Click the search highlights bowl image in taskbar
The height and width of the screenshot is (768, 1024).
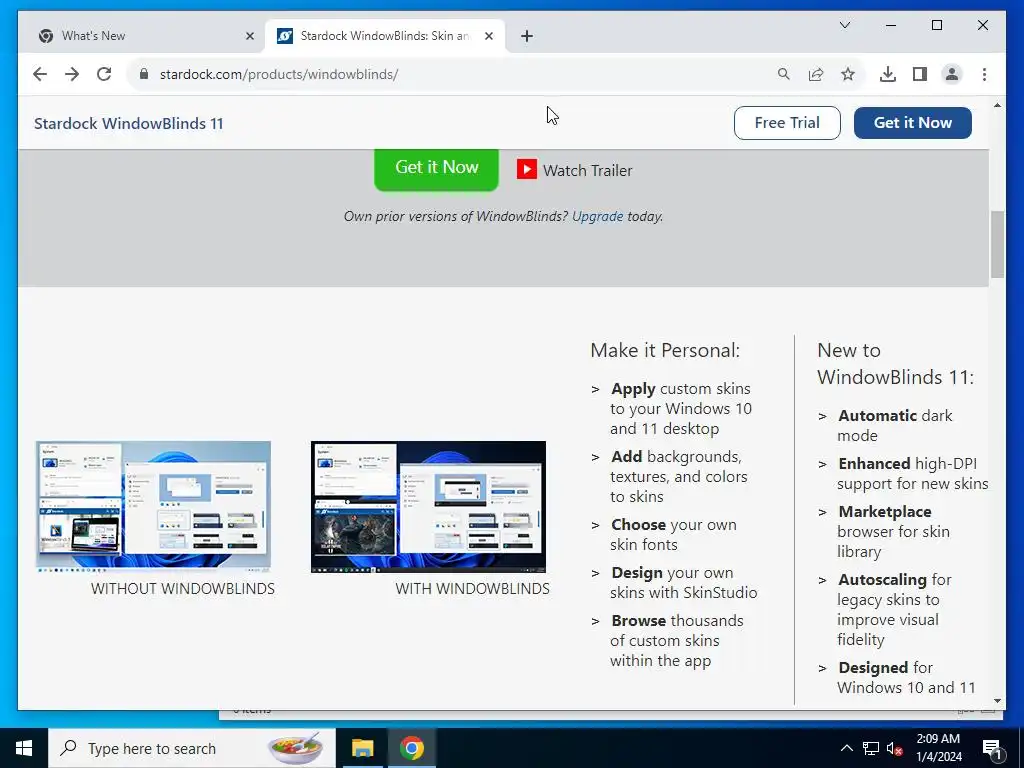click(296, 748)
